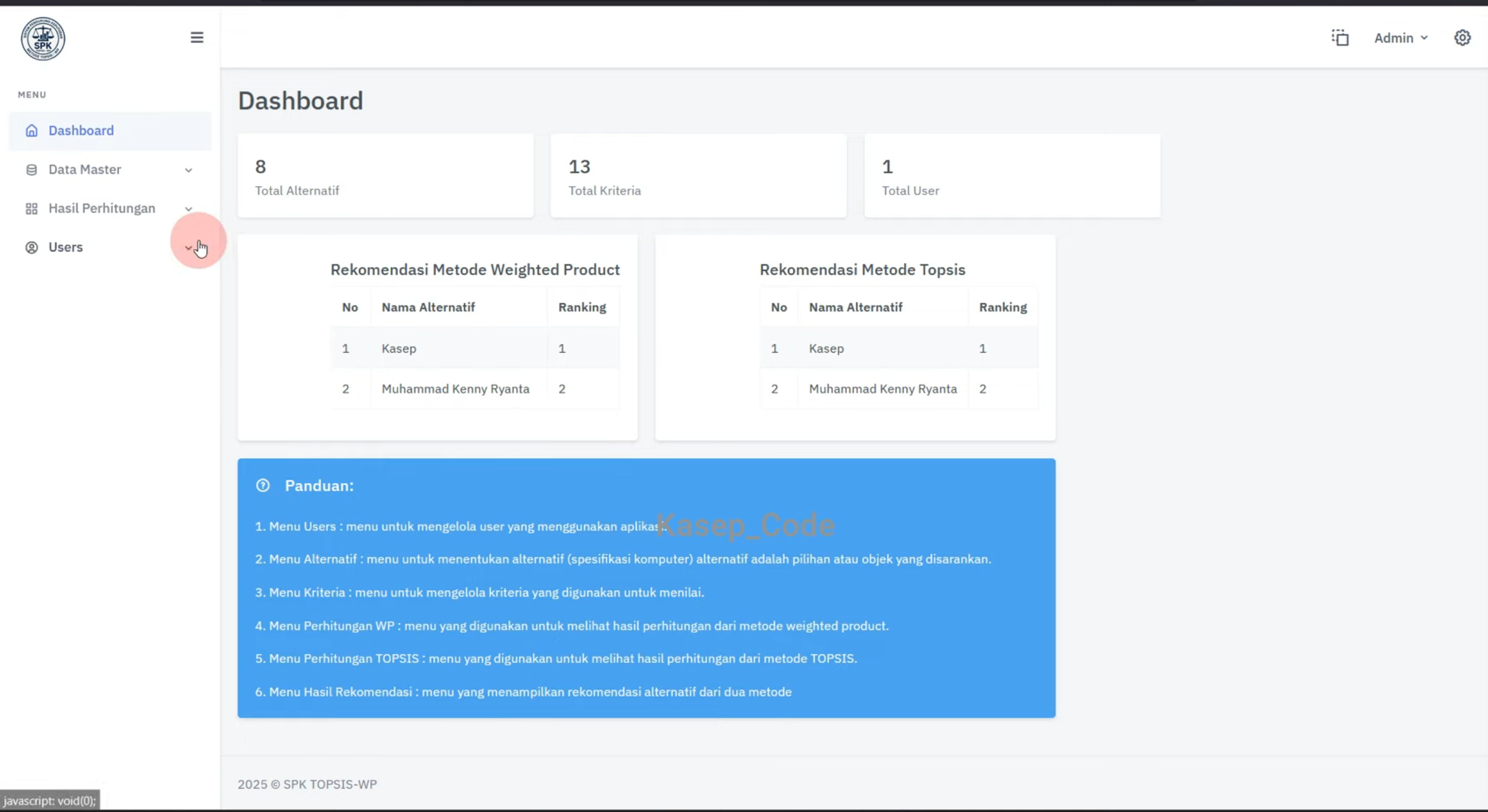This screenshot has height=812, width=1488.
Task: Click Kasep in the Topsis table
Action: pyautogui.click(x=826, y=348)
